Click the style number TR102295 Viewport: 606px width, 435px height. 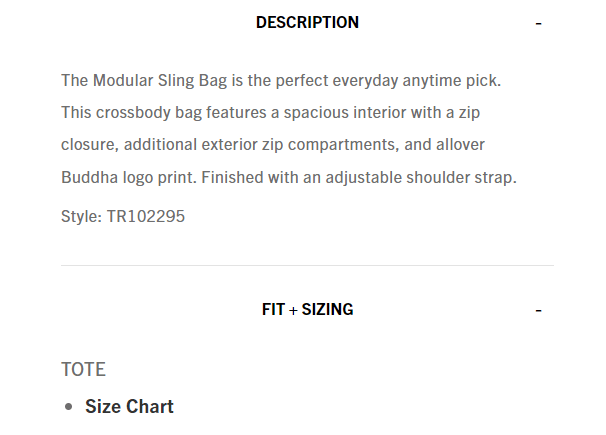pos(146,216)
